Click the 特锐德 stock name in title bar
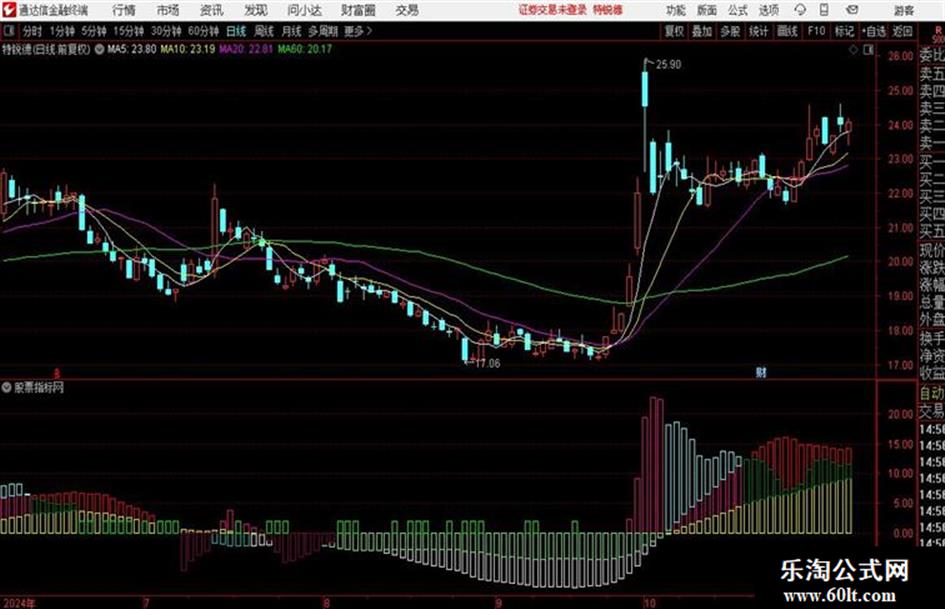945x609 pixels. pyautogui.click(x=608, y=10)
